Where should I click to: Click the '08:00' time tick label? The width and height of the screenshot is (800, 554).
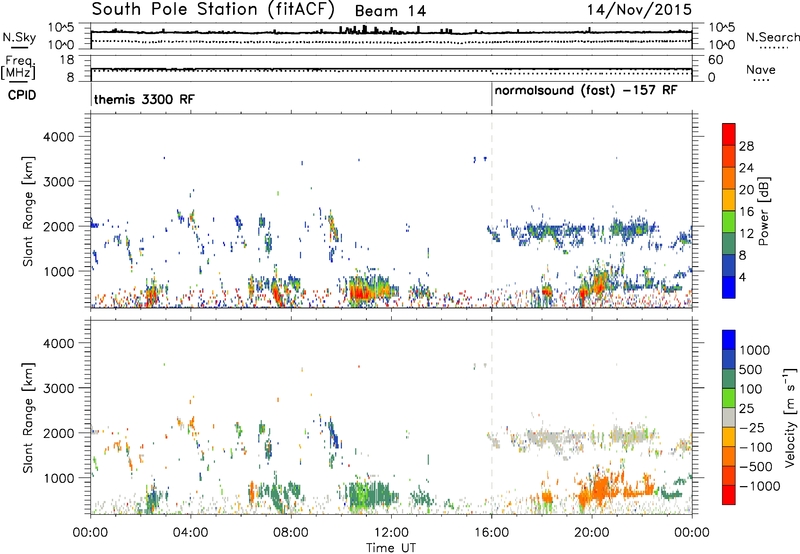tap(291, 533)
